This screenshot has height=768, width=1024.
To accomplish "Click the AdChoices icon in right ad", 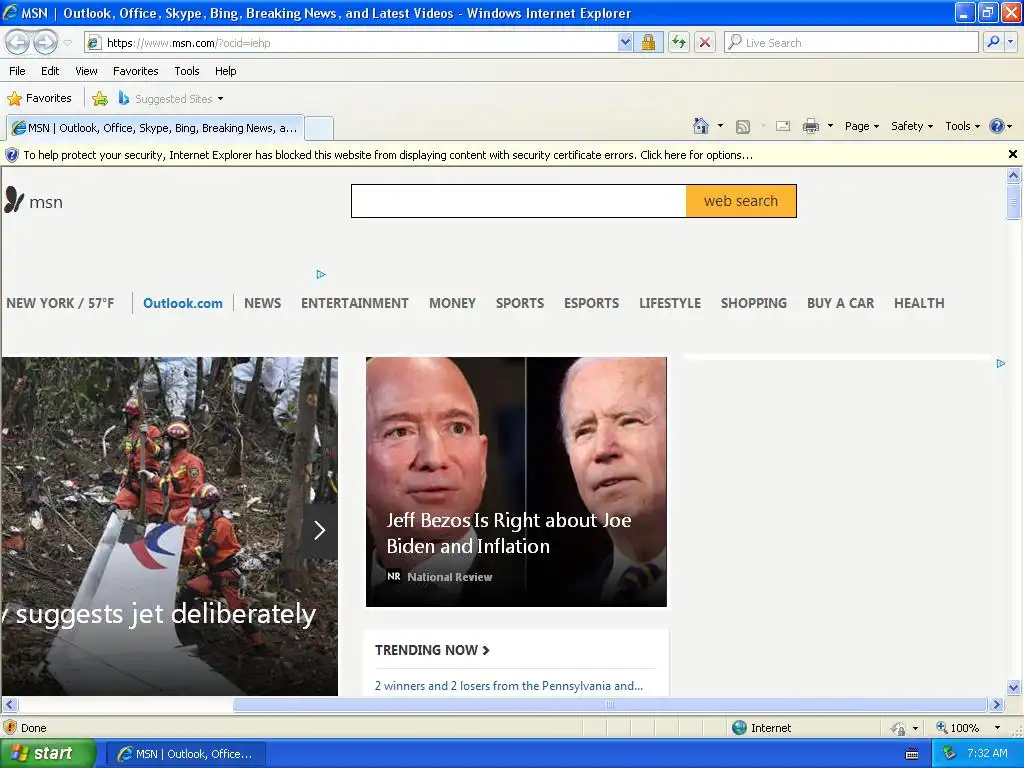I will pos(1000,363).
